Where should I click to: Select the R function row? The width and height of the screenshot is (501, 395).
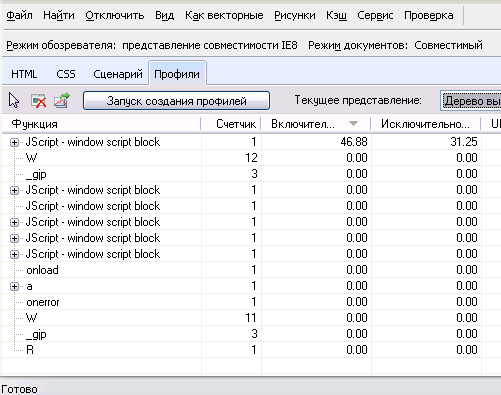point(251,350)
